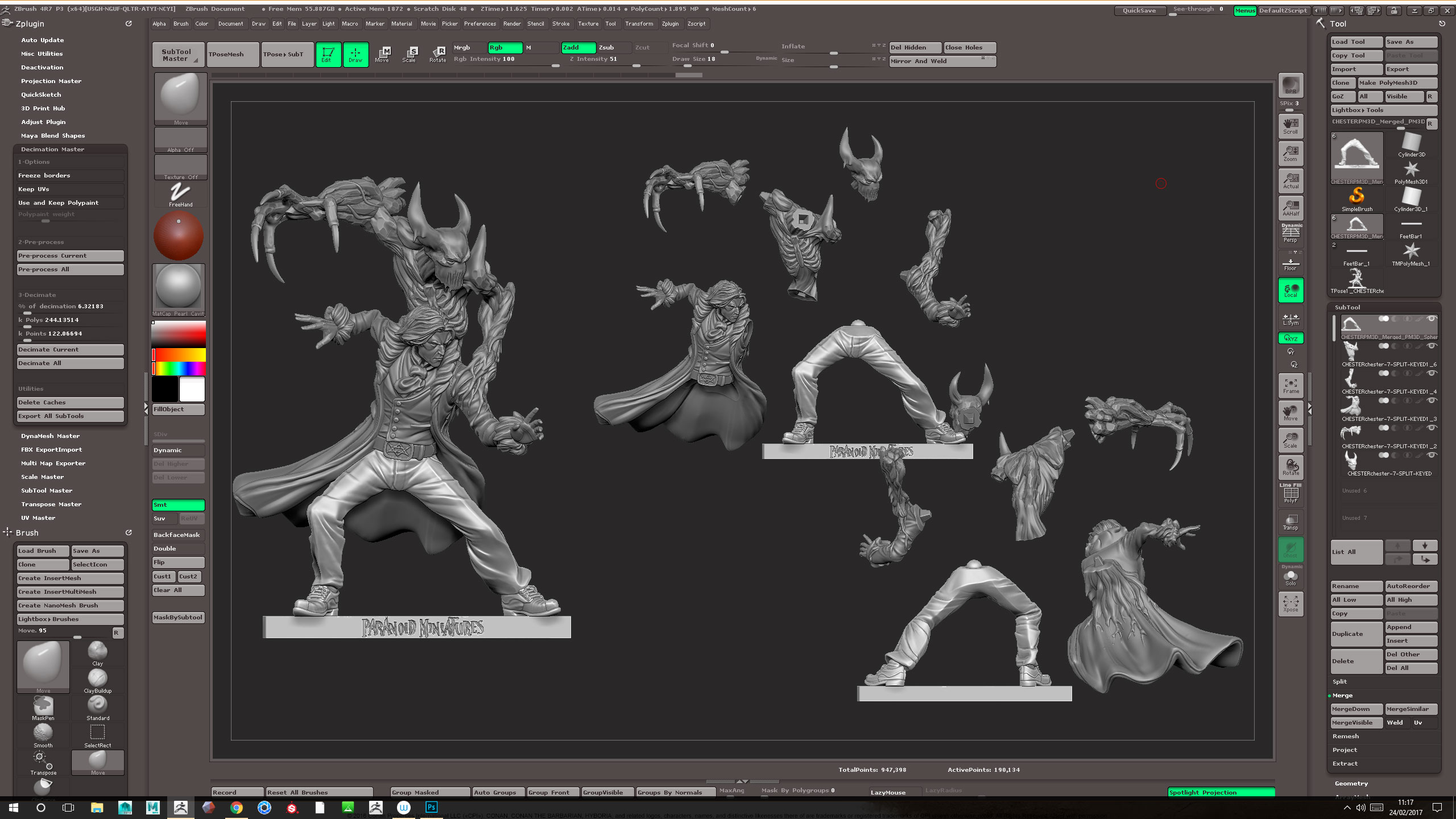Select the Move transform icon in top shelf
Image resolution: width=1456 pixels, height=819 pixels.
(x=382, y=54)
